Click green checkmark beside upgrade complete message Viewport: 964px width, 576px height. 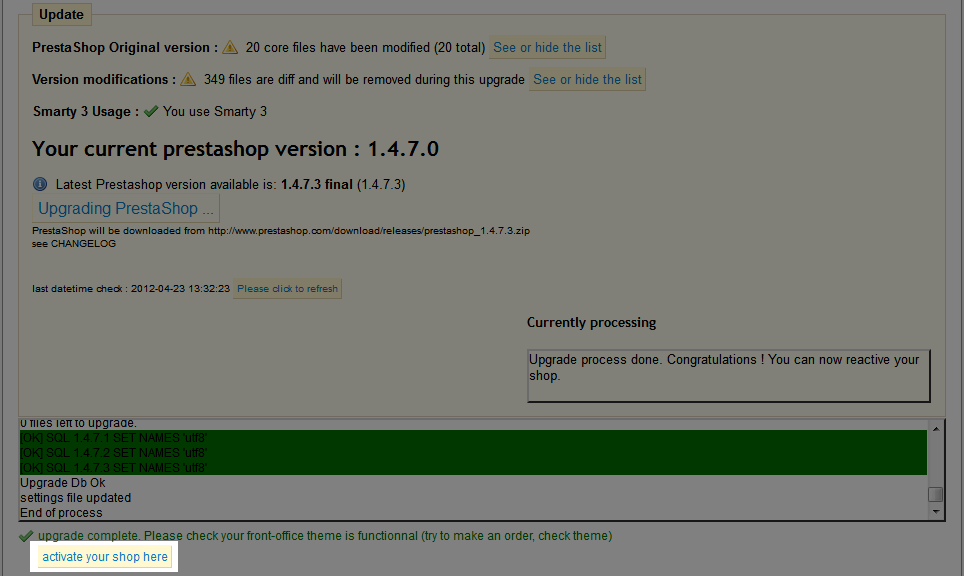coord(26,536)
